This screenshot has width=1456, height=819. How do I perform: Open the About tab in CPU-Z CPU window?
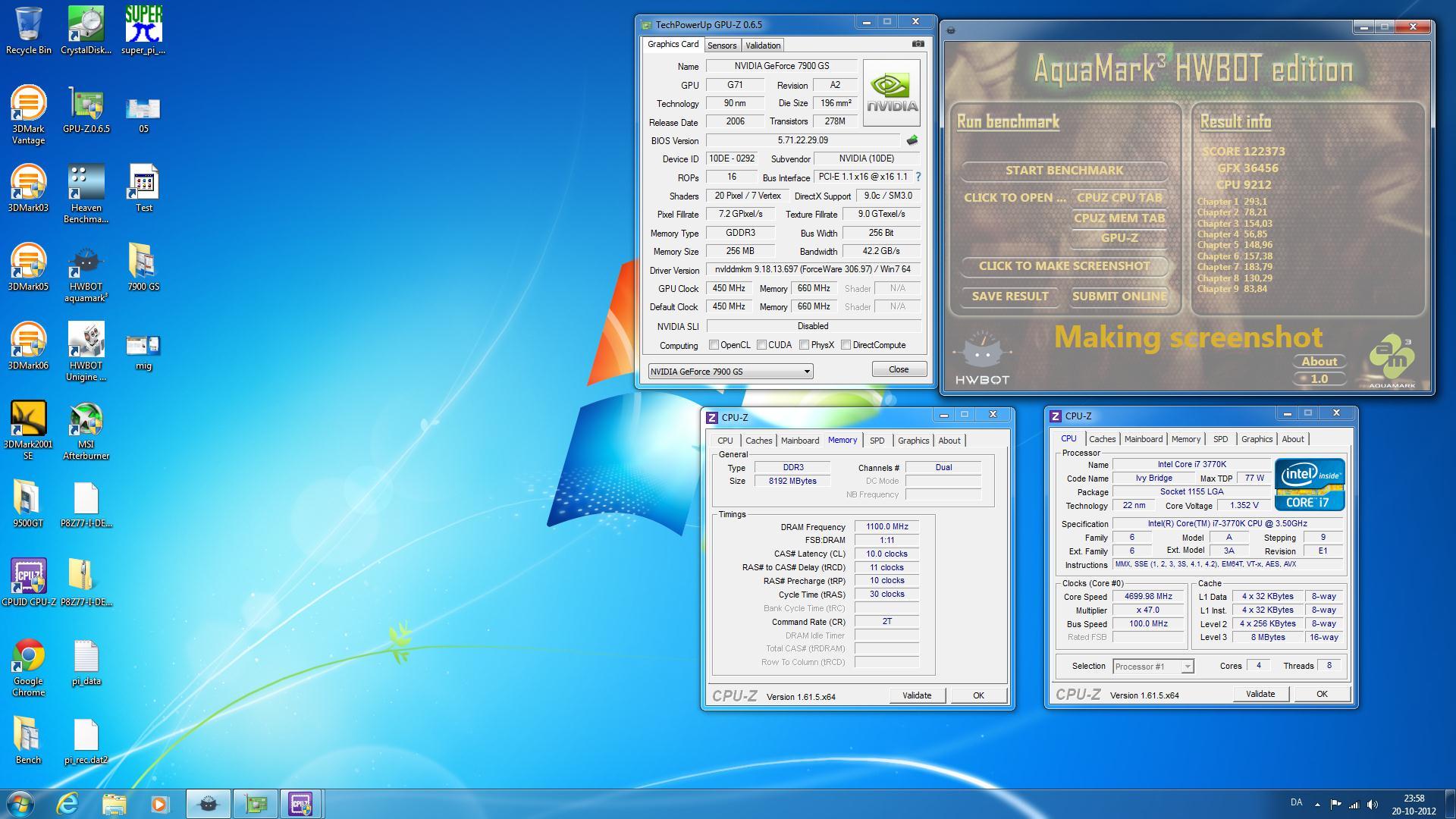coord(1293,439)
